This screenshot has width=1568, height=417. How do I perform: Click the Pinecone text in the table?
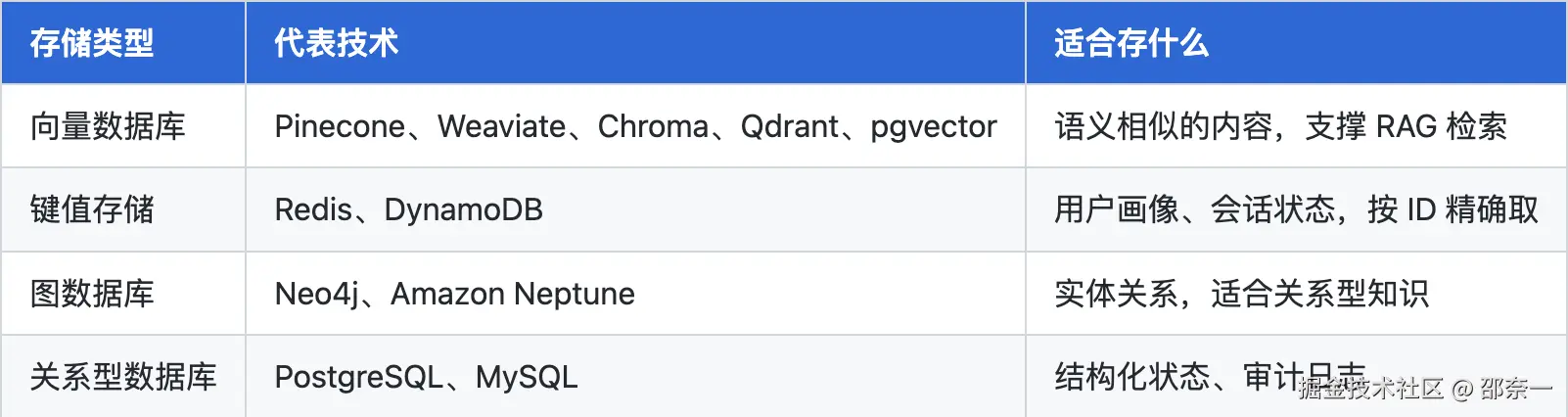click(340, 126)
